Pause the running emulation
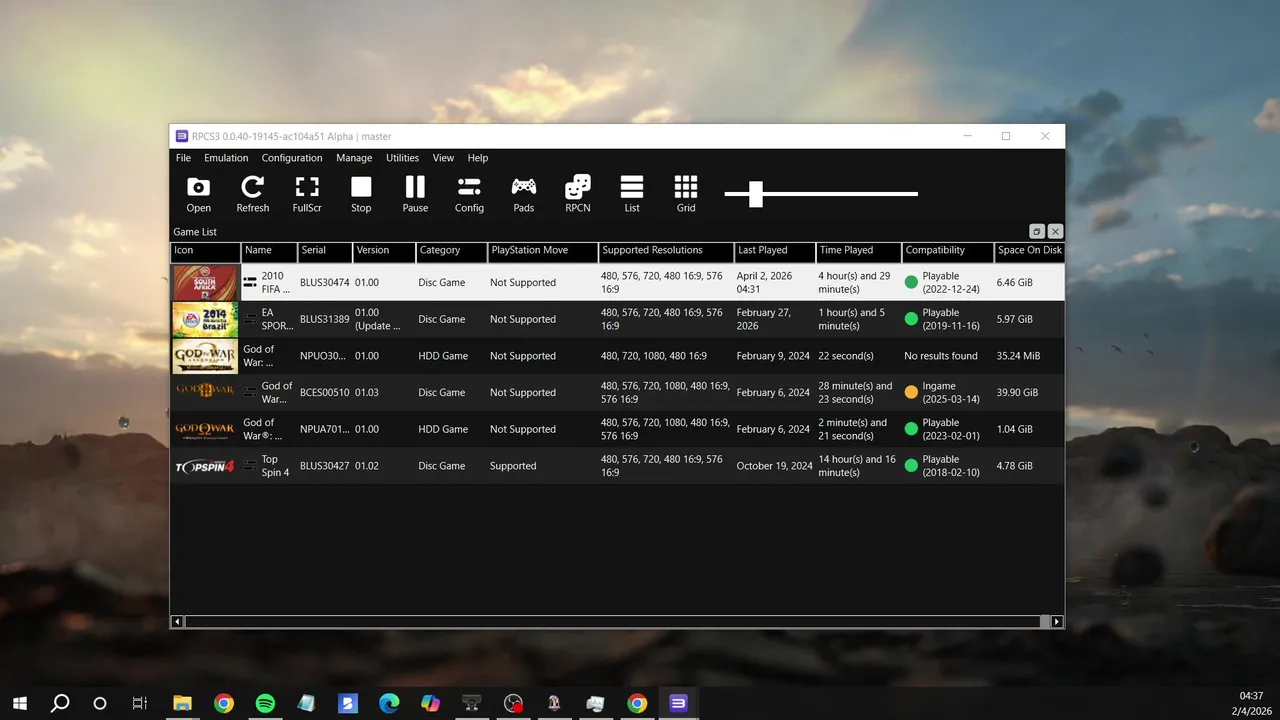The height and width of the screenshot is (720, 1280). click(x=415, y=195)
